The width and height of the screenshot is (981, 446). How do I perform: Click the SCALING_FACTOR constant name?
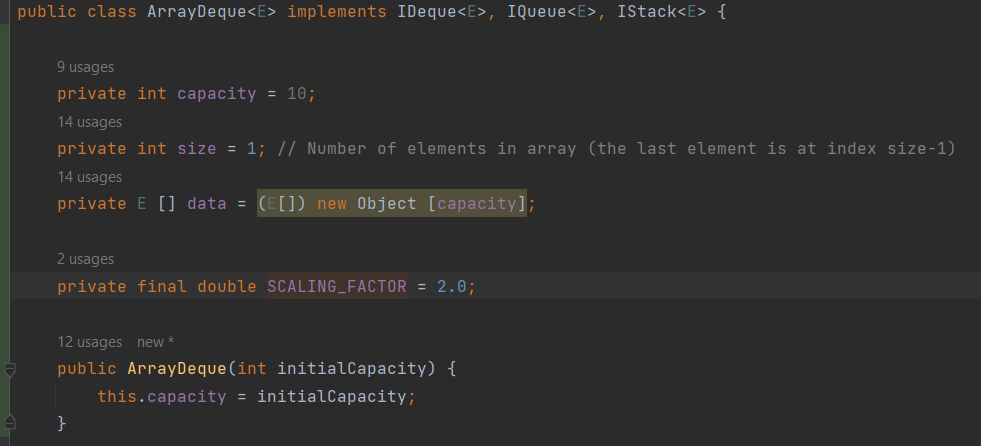[337, 286]
